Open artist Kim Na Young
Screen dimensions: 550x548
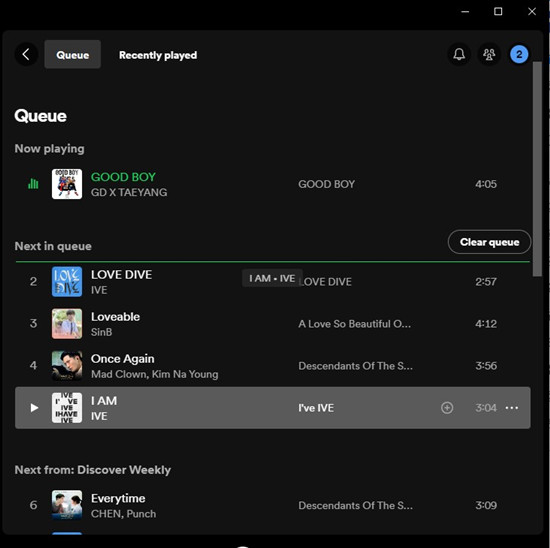pyautogui.click(x=185, y=374)
